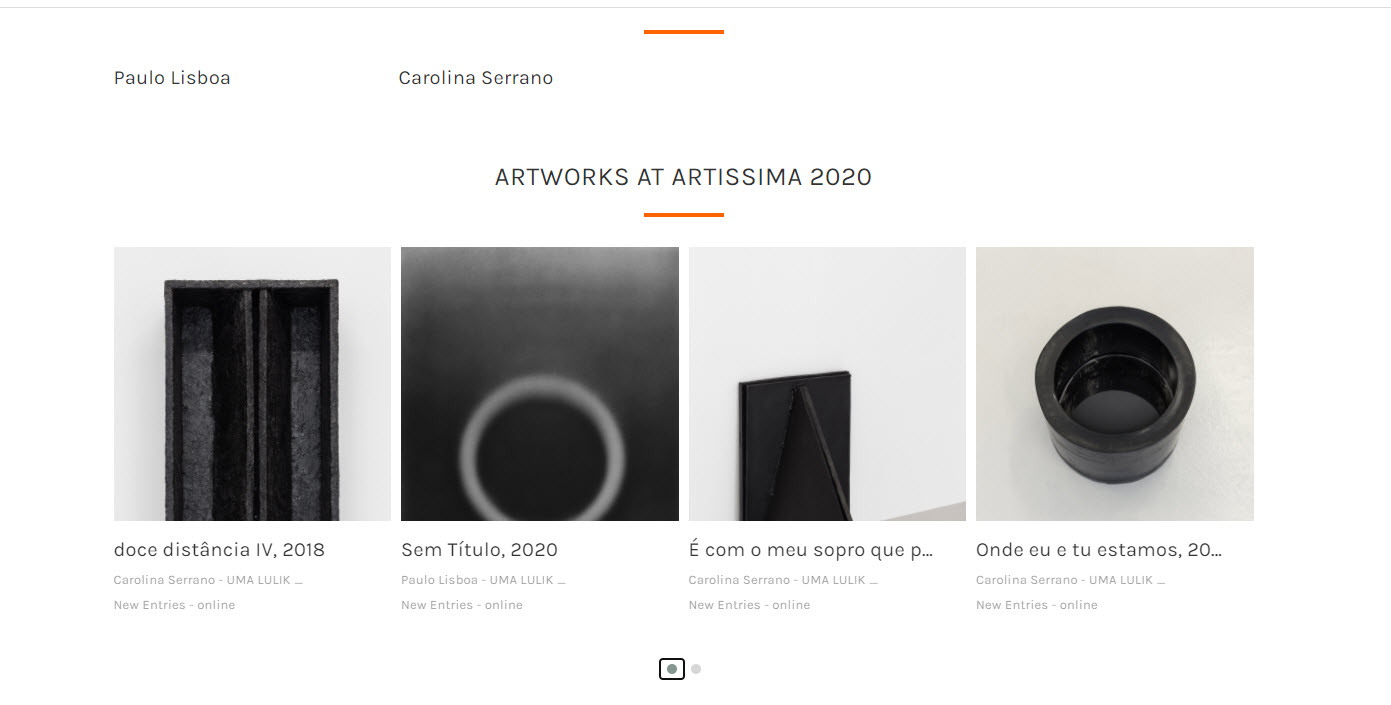Click the artist-gallery line under 'Onde eu e tu estamos'

[x=1069, y=580]
